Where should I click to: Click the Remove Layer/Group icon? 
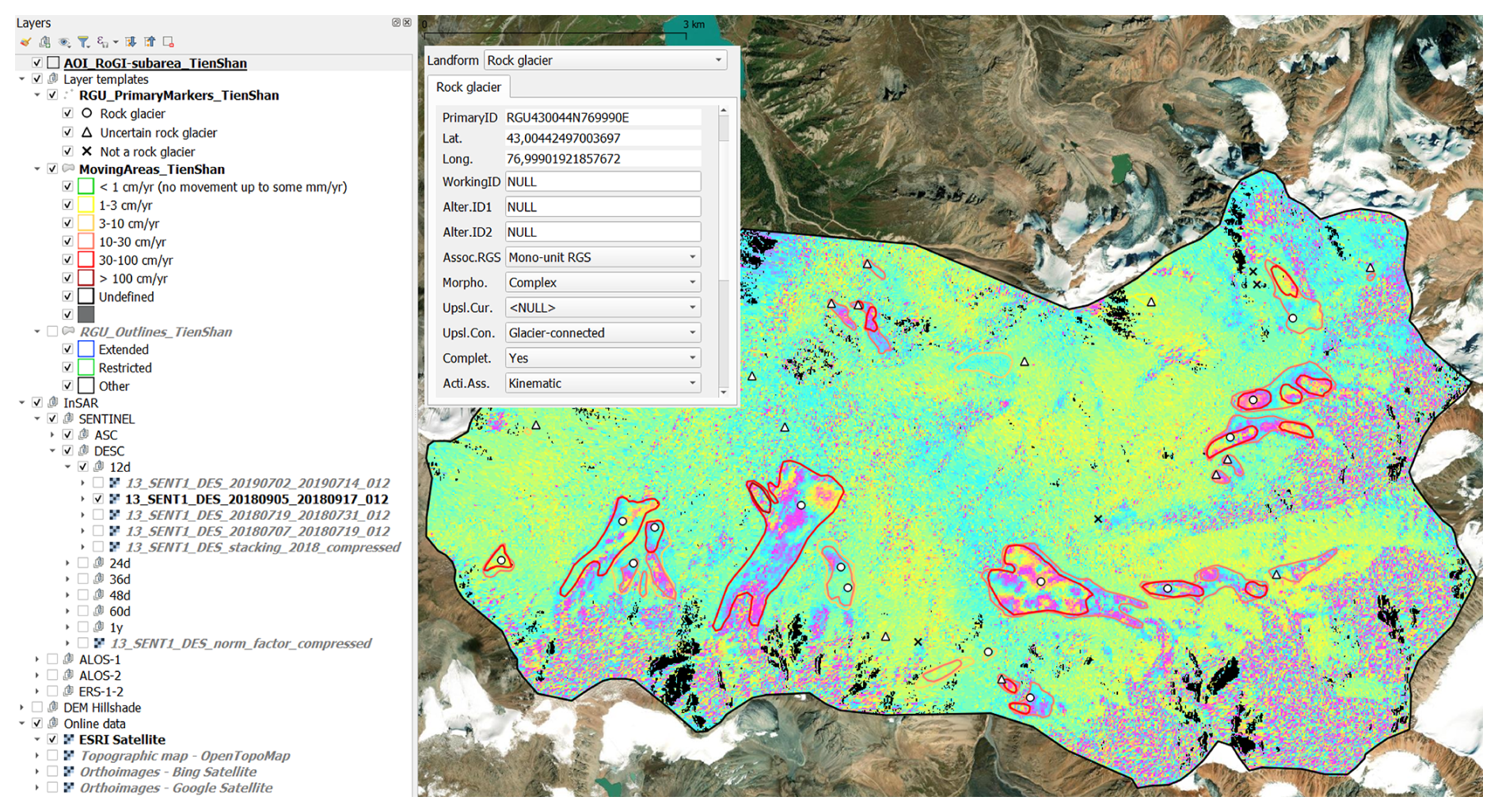coord(169,42)
